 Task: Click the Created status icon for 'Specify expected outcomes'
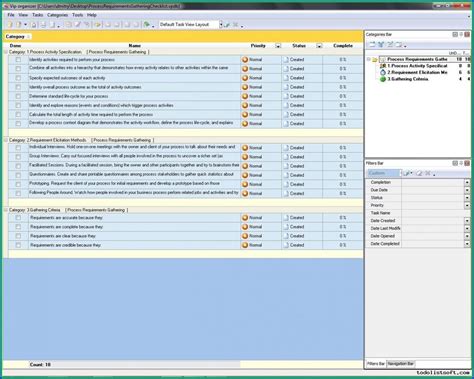pyautogui.click(x=286, y=78)
